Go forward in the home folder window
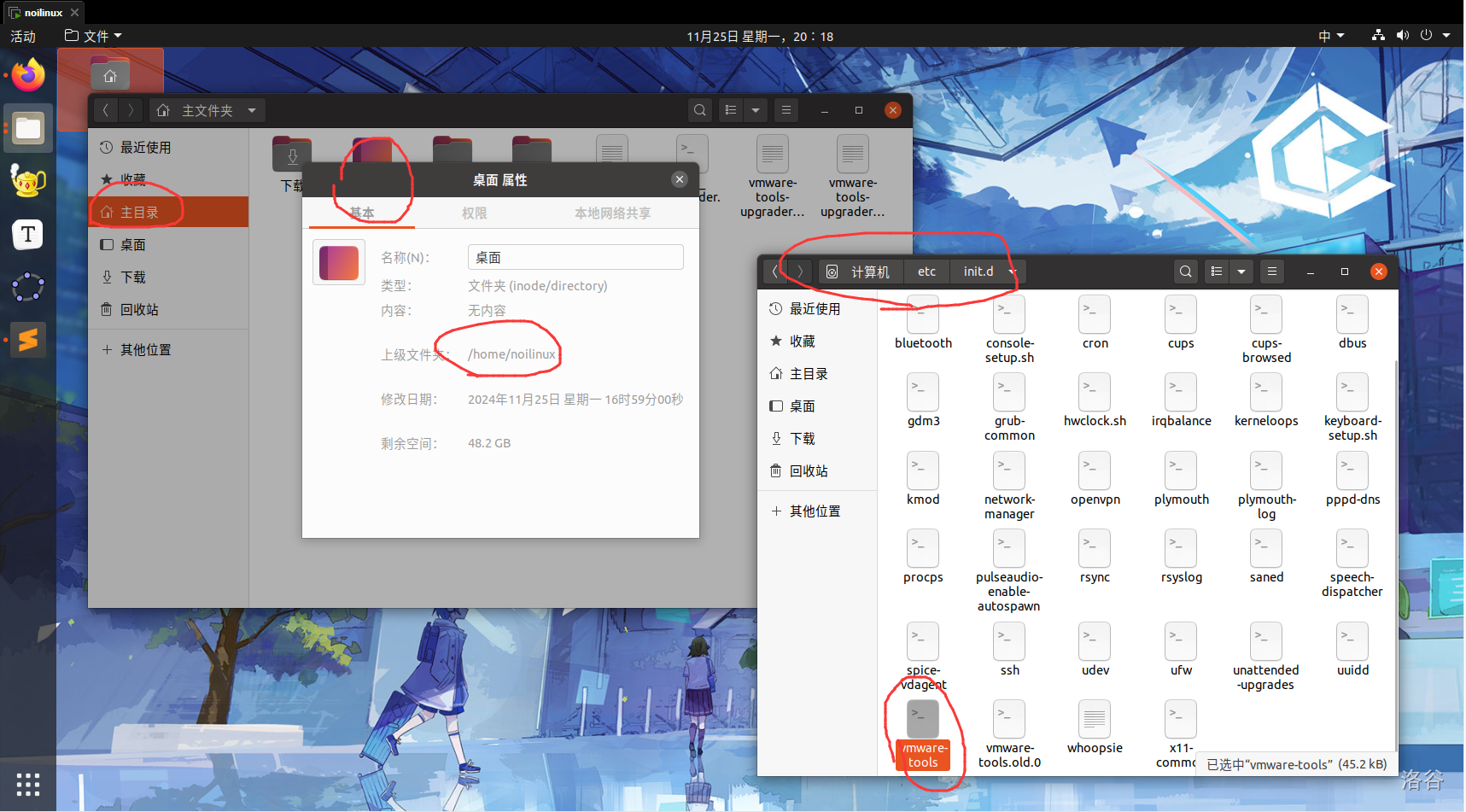This screenshot has height=812, width=1466. tap(131, 110)
